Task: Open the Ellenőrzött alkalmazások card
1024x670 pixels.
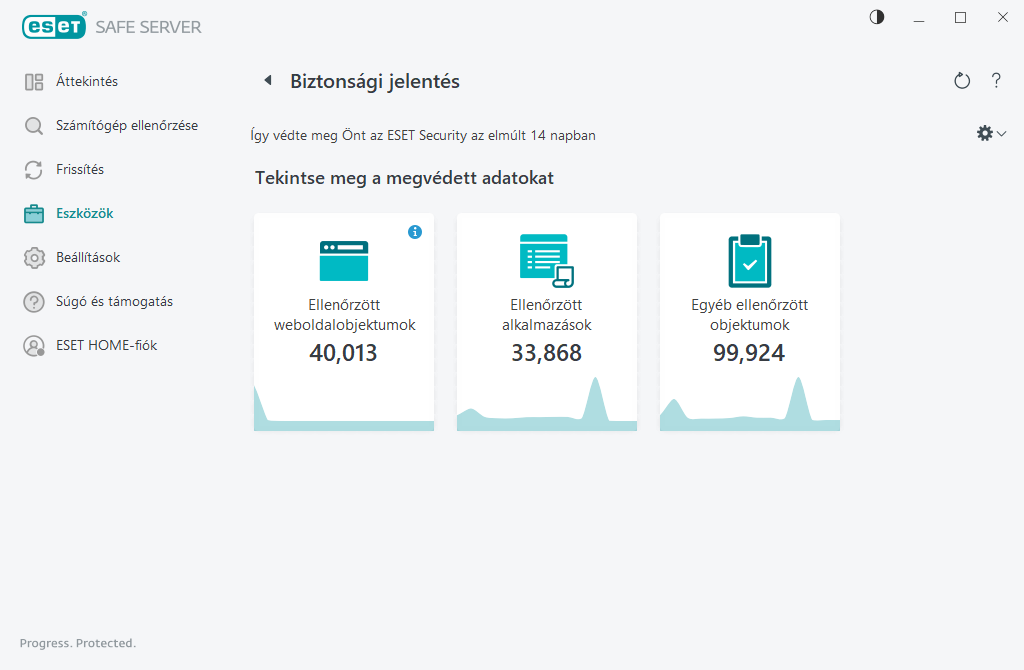Action: [x=547, y=322]
